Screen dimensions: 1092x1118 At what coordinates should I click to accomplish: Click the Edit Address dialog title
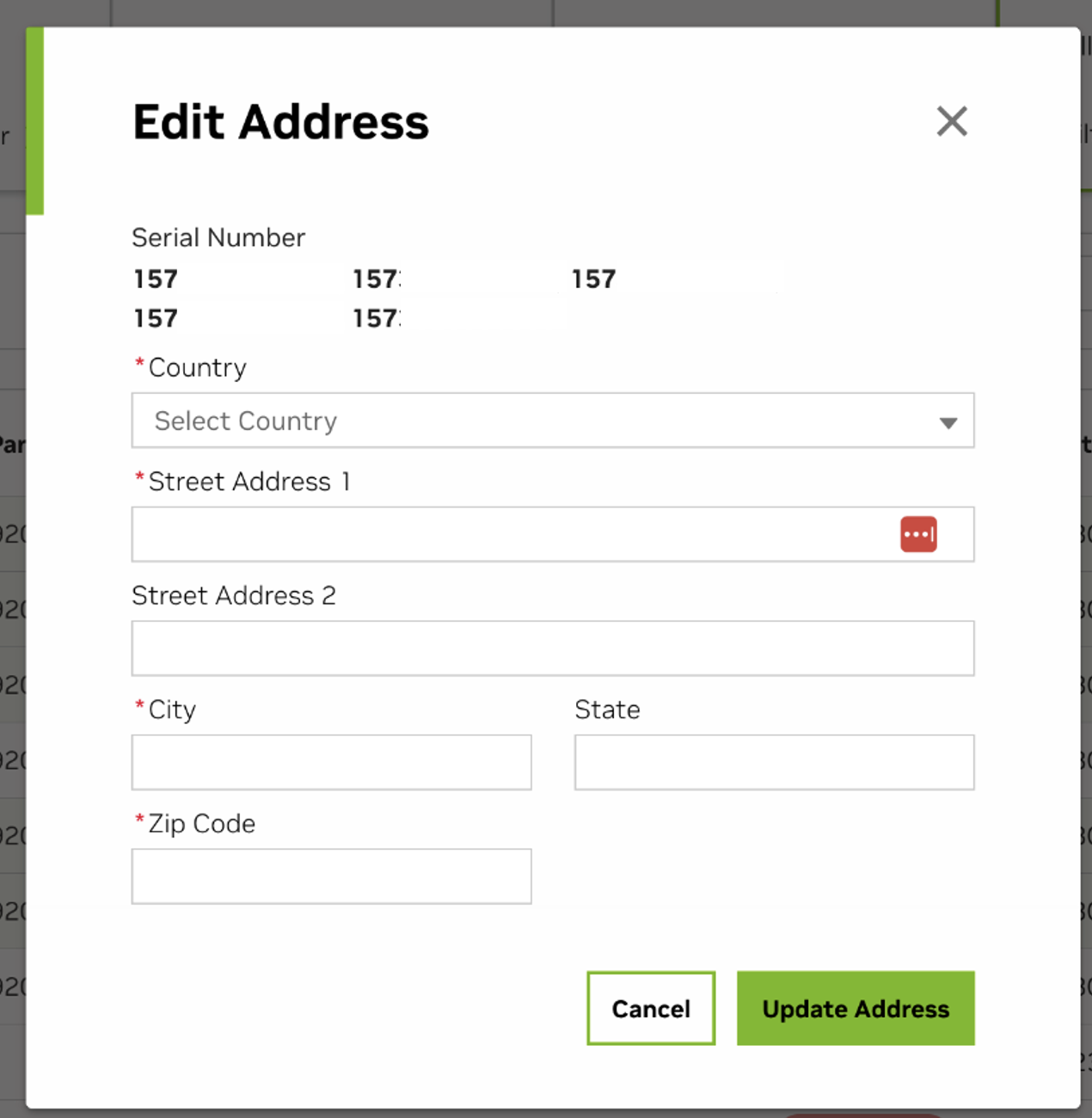pos(280,121)
